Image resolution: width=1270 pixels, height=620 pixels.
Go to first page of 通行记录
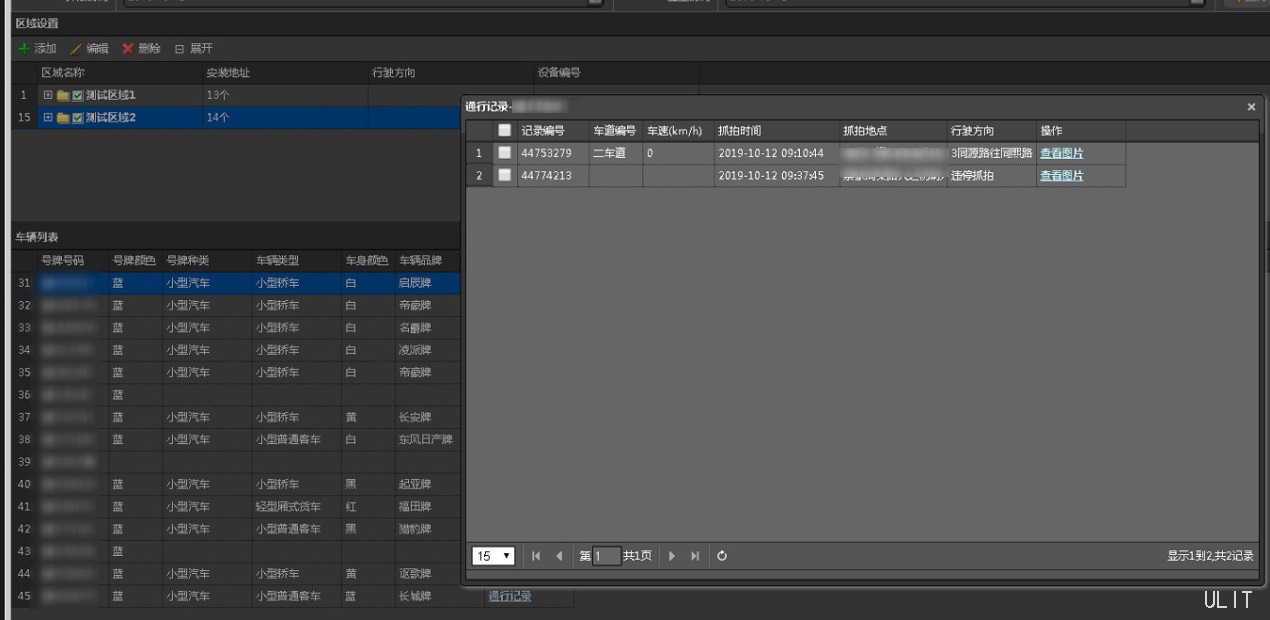(x=536, y=556)
